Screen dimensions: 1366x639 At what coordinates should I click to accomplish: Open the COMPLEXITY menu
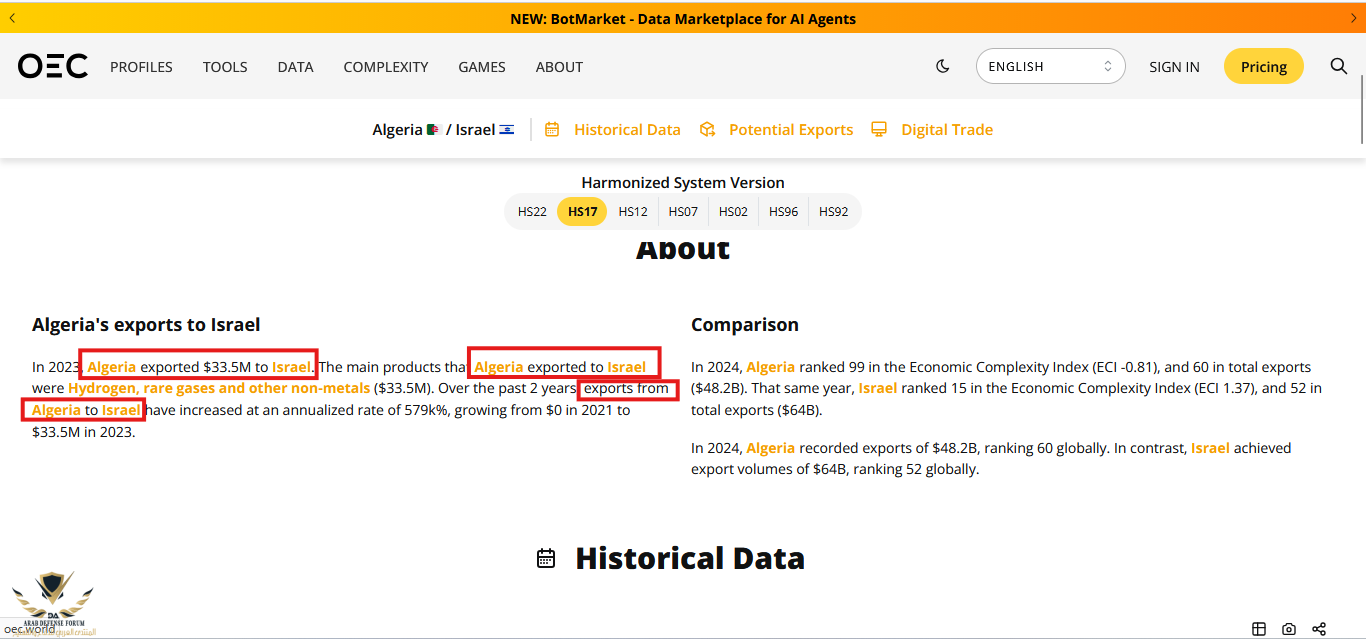point(386,67)
